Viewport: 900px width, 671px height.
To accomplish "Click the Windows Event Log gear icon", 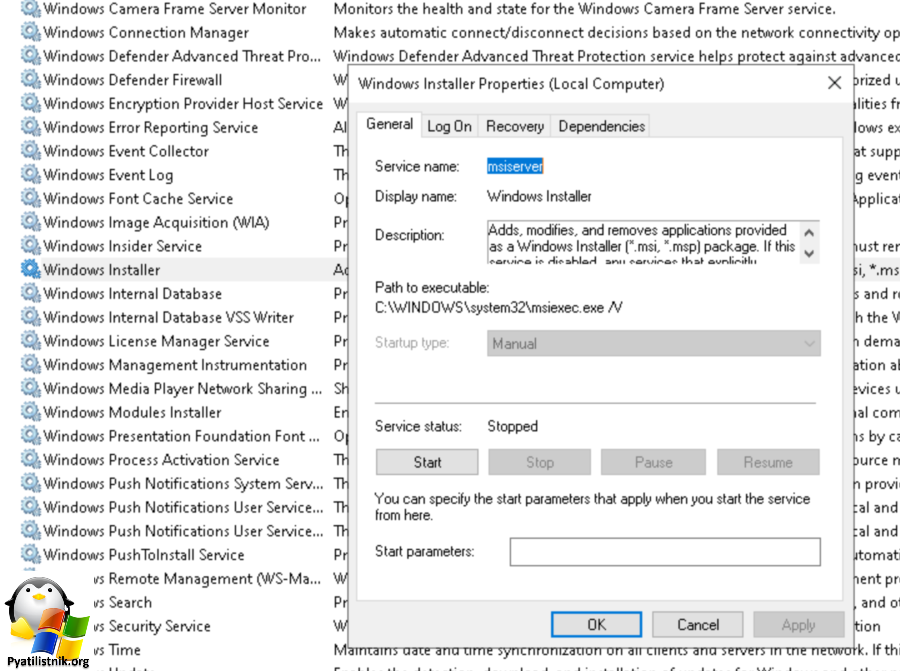I will 30,175.
